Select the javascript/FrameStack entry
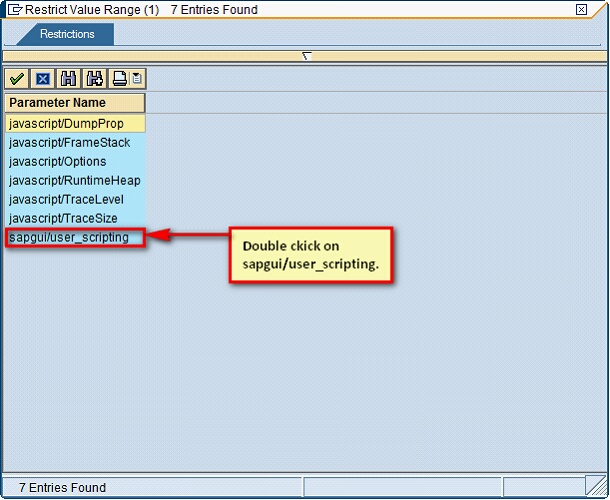Image resolution: width=610 pixels, height=500 pixels. (70, 143)
